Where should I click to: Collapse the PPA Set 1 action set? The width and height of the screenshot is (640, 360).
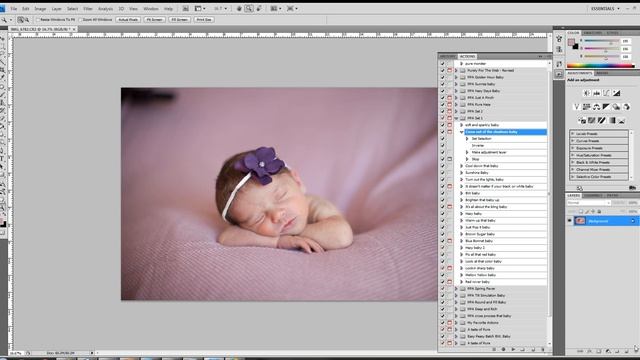[456, 118]
